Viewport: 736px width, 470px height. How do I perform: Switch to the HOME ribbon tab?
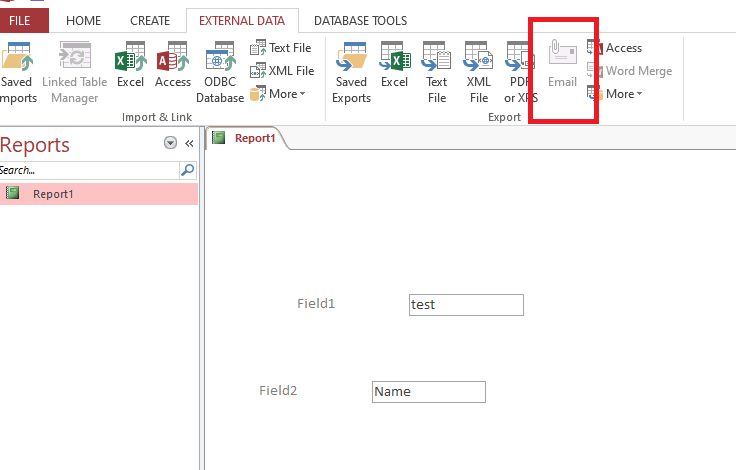pyautogui.click(x=84, y=21)
